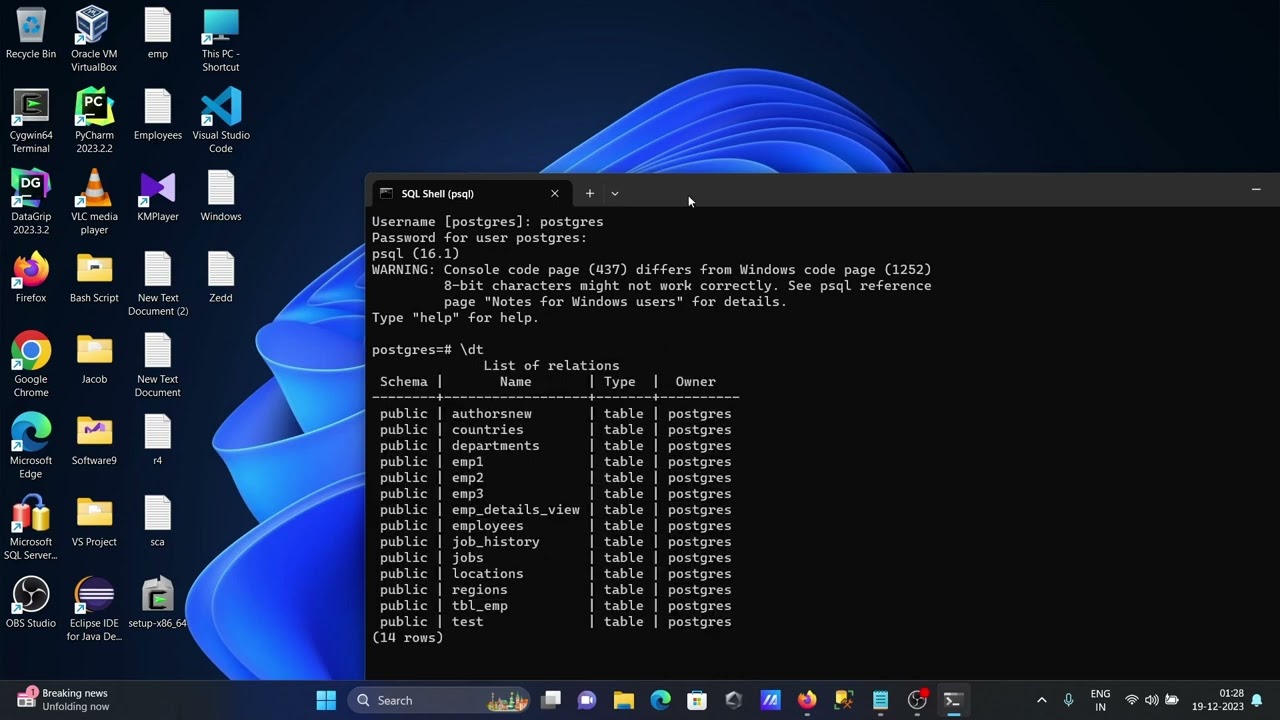Select the setup-x86_64 installer icon
Screen dimensions: 1280x720
[158, 602]
